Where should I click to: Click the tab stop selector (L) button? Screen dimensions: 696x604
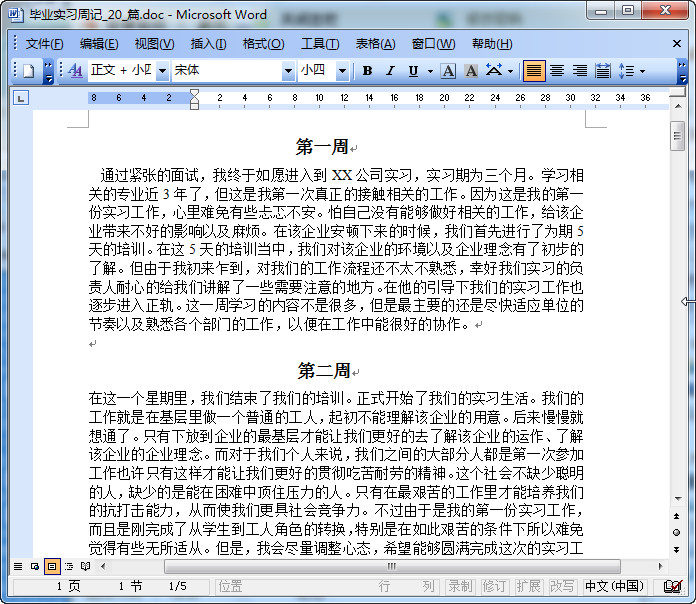(21, 98)
